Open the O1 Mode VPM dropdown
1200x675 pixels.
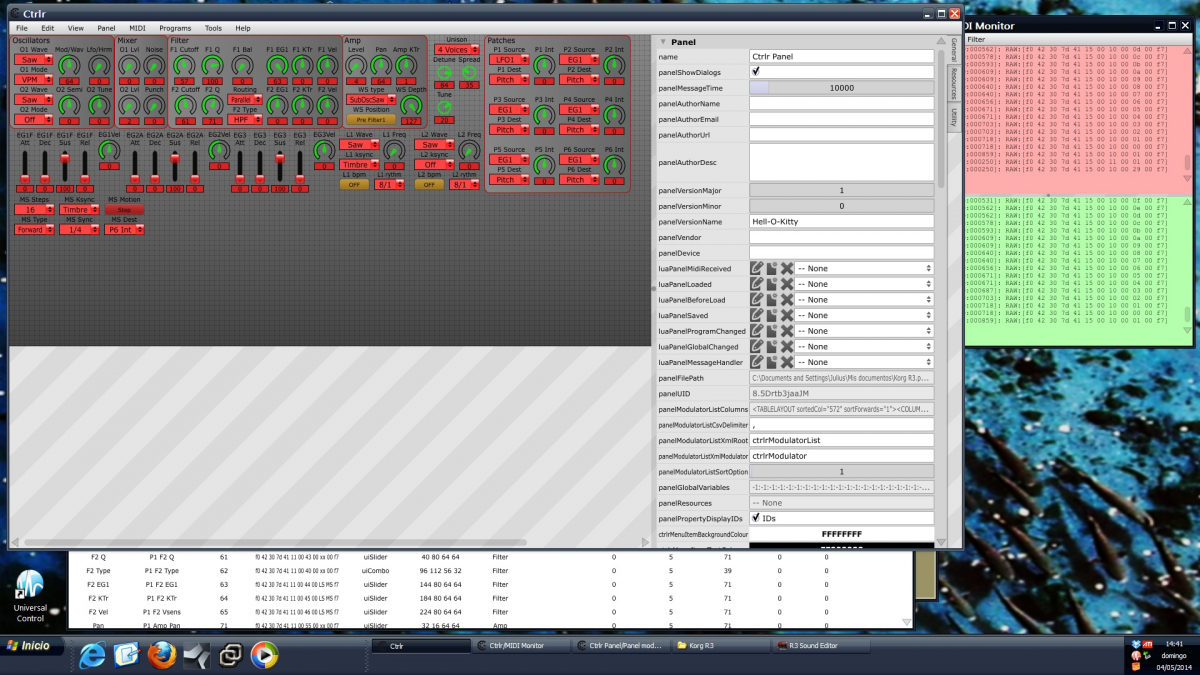(x=34, y=80)
